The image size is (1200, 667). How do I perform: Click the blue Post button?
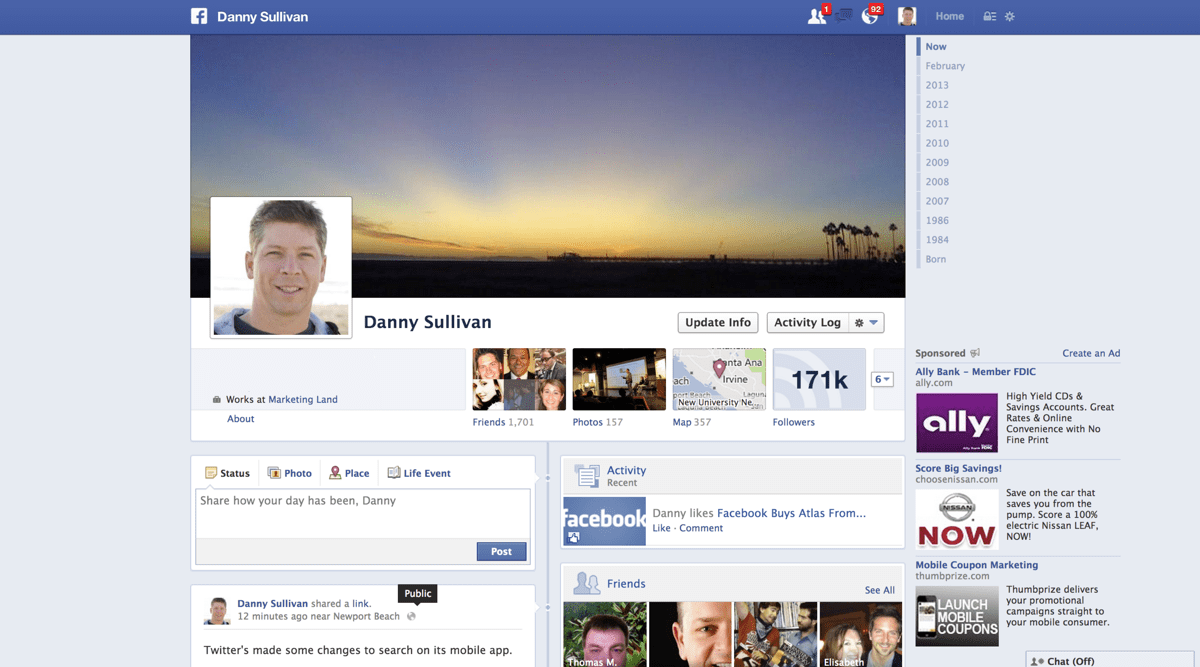pos(501,551)
